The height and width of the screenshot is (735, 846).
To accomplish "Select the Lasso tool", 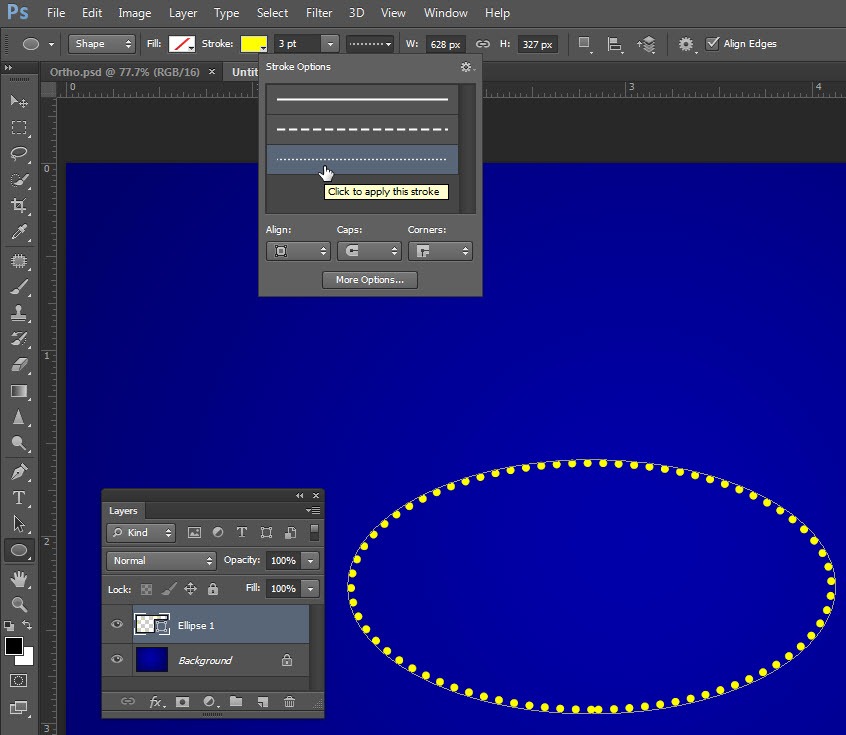I will (18, 154).
